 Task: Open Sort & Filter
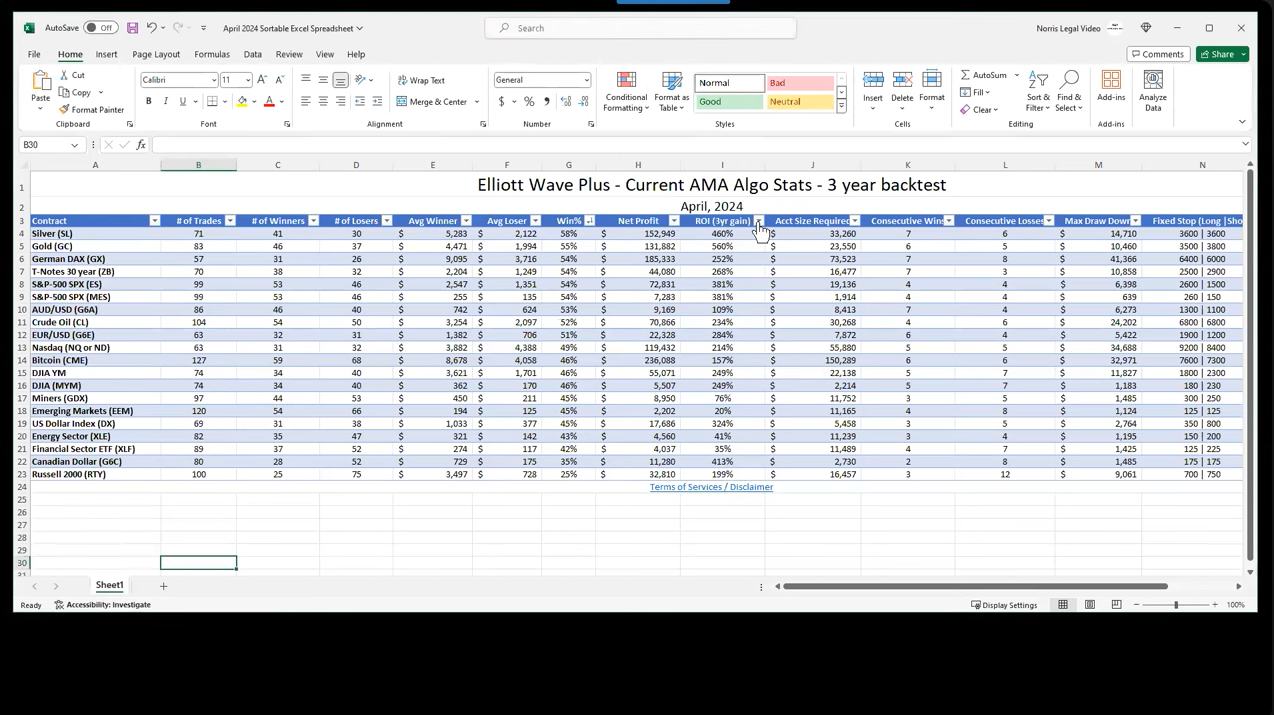click(1038, 92)
